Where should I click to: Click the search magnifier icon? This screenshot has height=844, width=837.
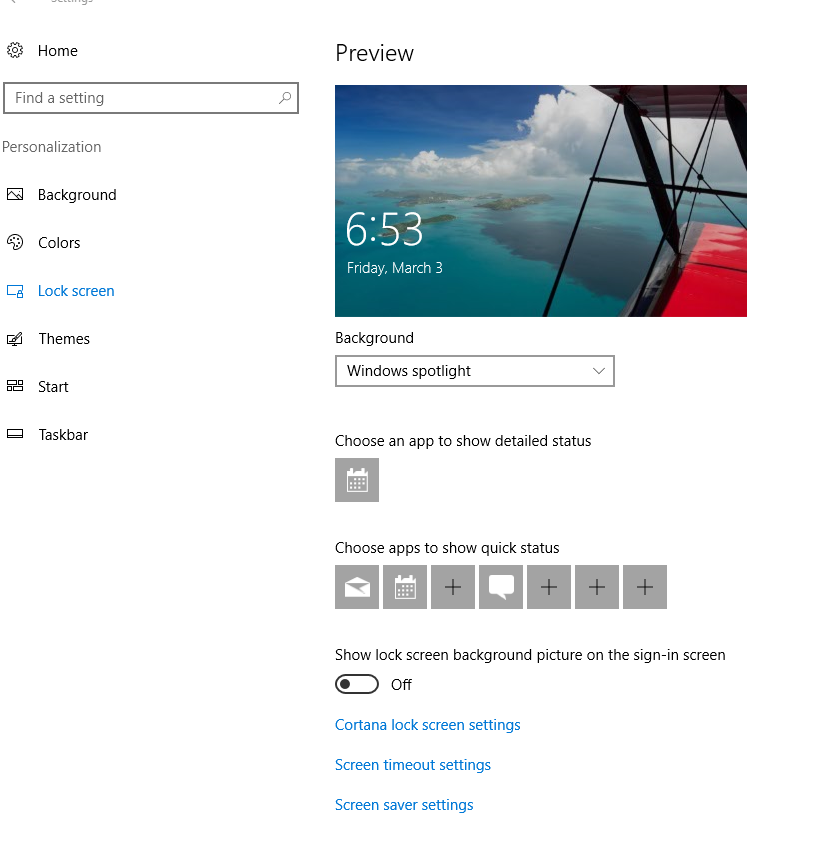tap(285, 97)
